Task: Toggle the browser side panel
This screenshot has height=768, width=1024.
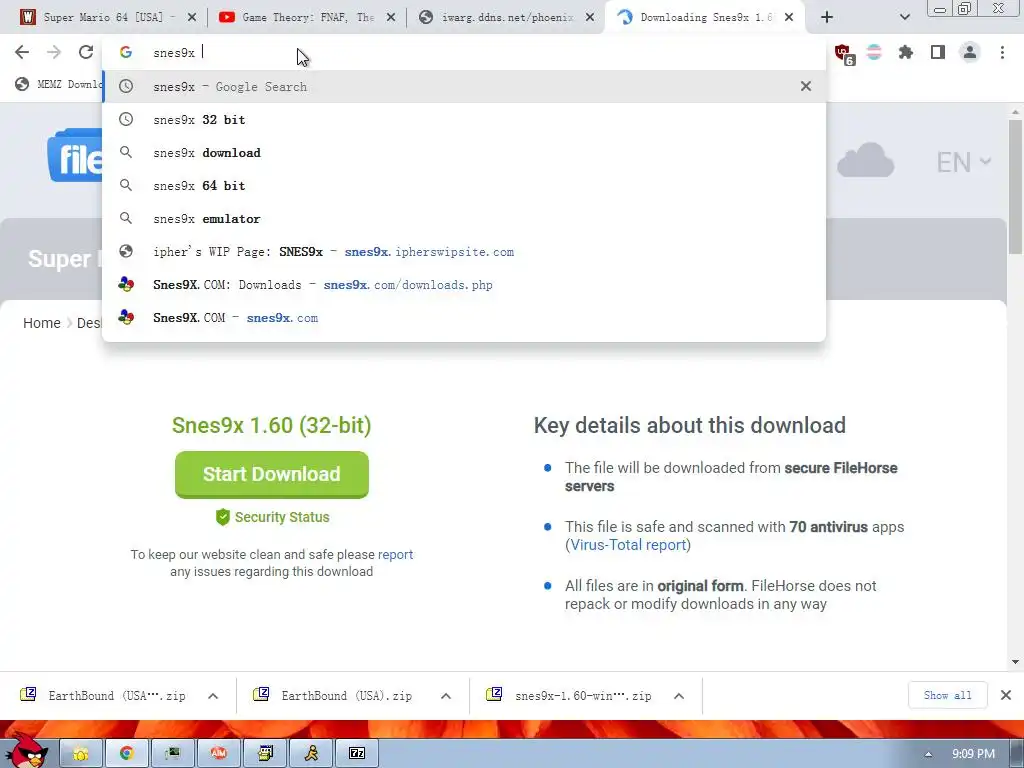Action: pyautogui.click(x=938, y=52)
